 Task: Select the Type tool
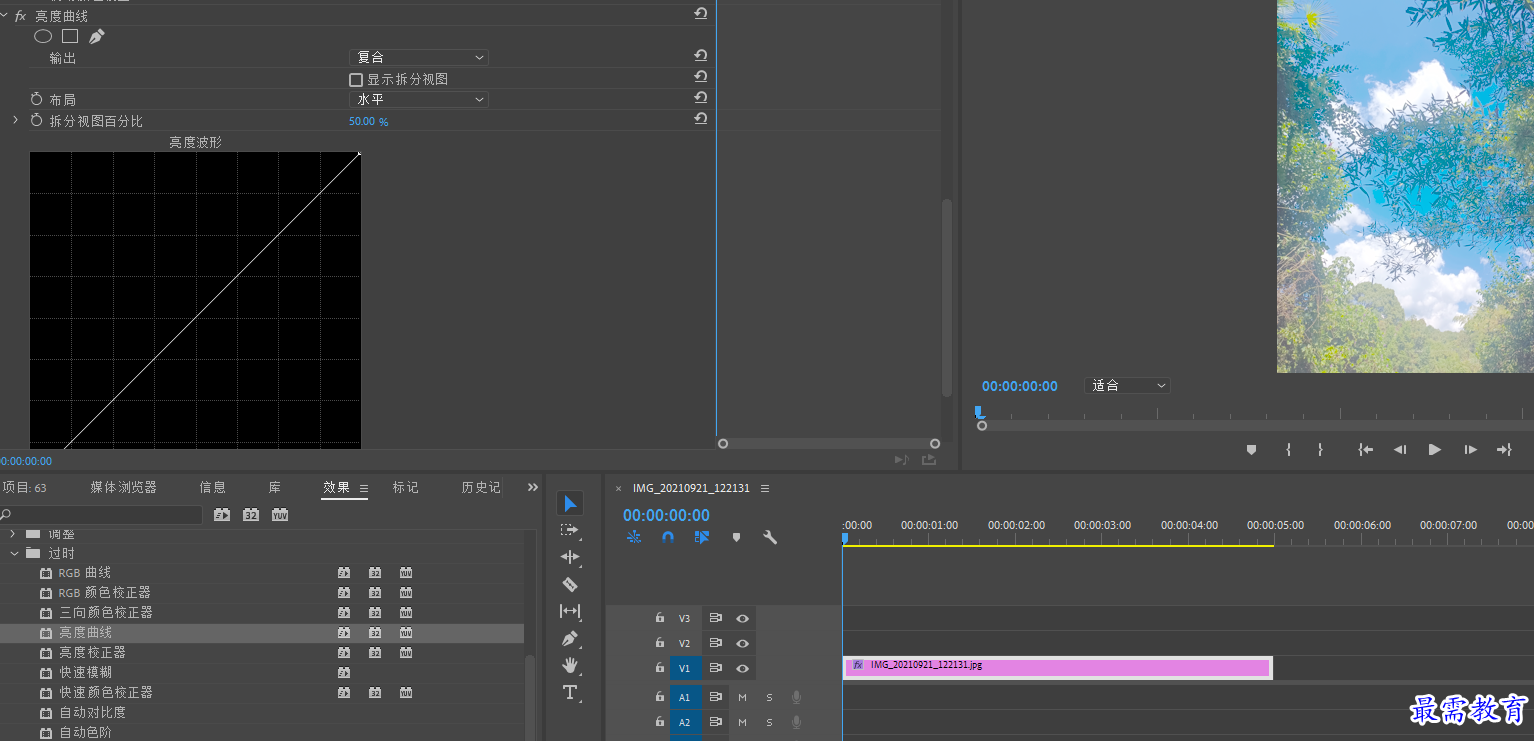(x=570, y=692)
